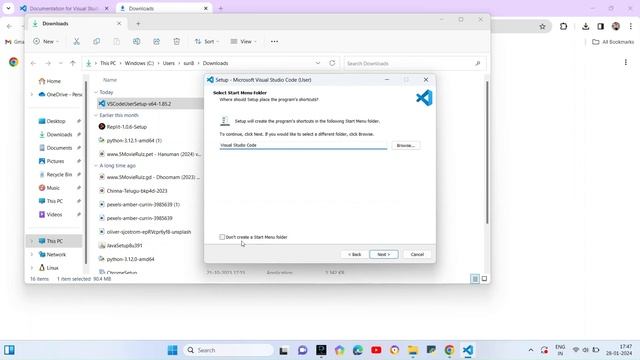640x360 pixels.
Task: Click the Explorer vertical scrollbar
Action: pyautogui.click(x=487, y=152)
